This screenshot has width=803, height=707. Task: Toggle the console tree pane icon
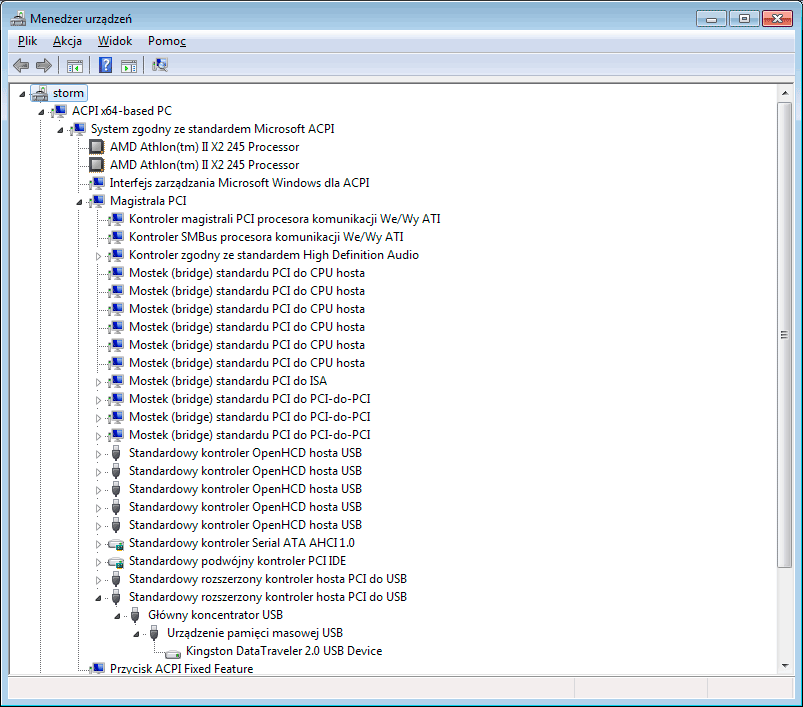[x=75, y=66]
